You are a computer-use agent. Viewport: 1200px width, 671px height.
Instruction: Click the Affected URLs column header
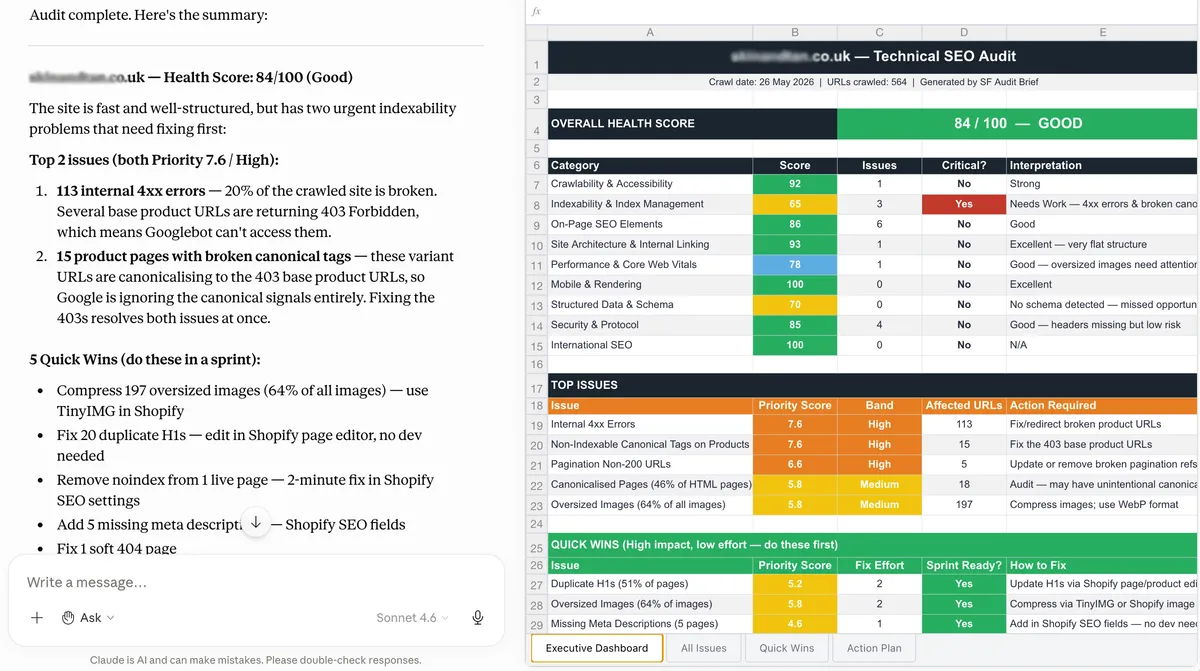pyautogui.click(x=964, y=405)
